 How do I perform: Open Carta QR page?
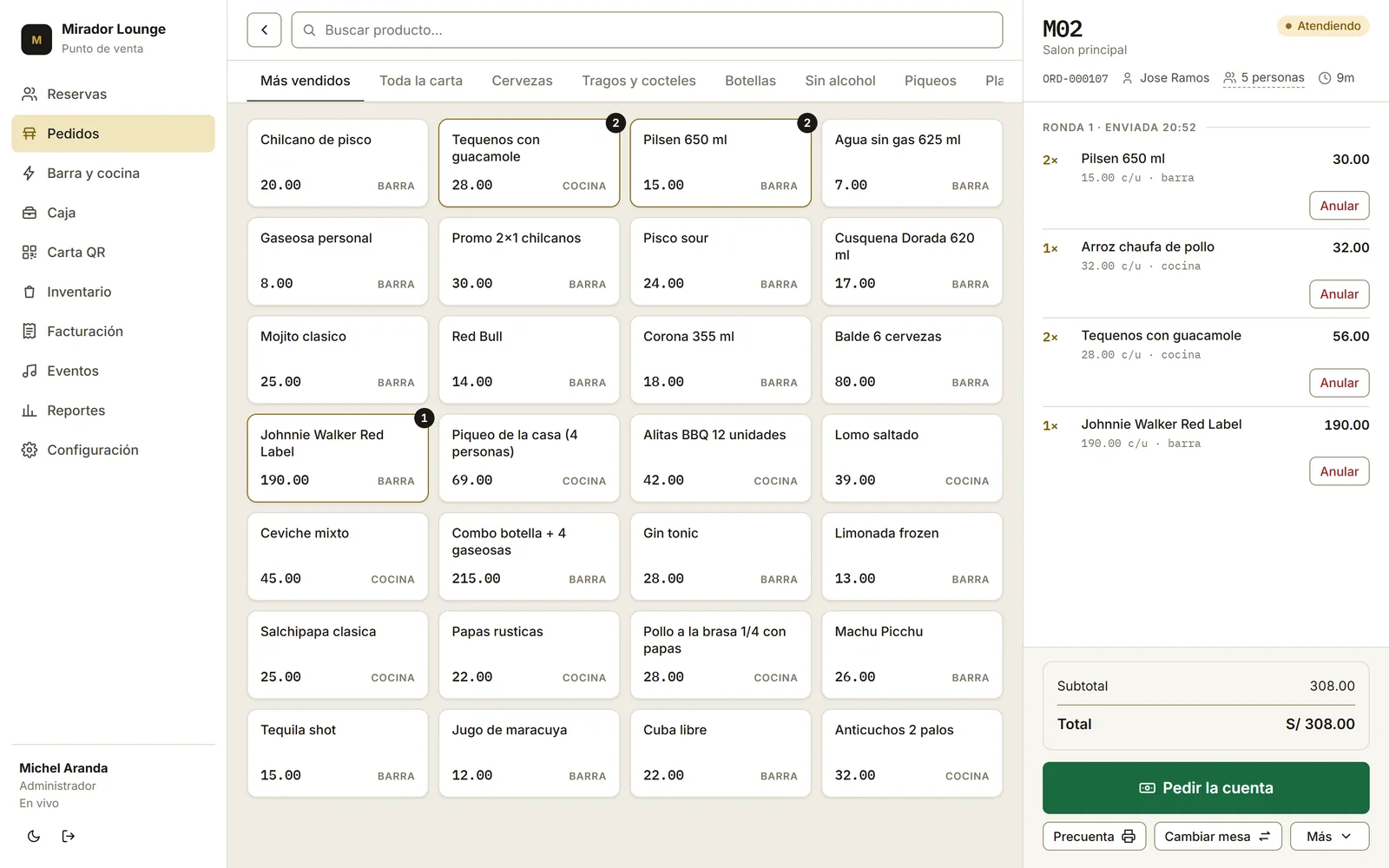coord(113,252)
